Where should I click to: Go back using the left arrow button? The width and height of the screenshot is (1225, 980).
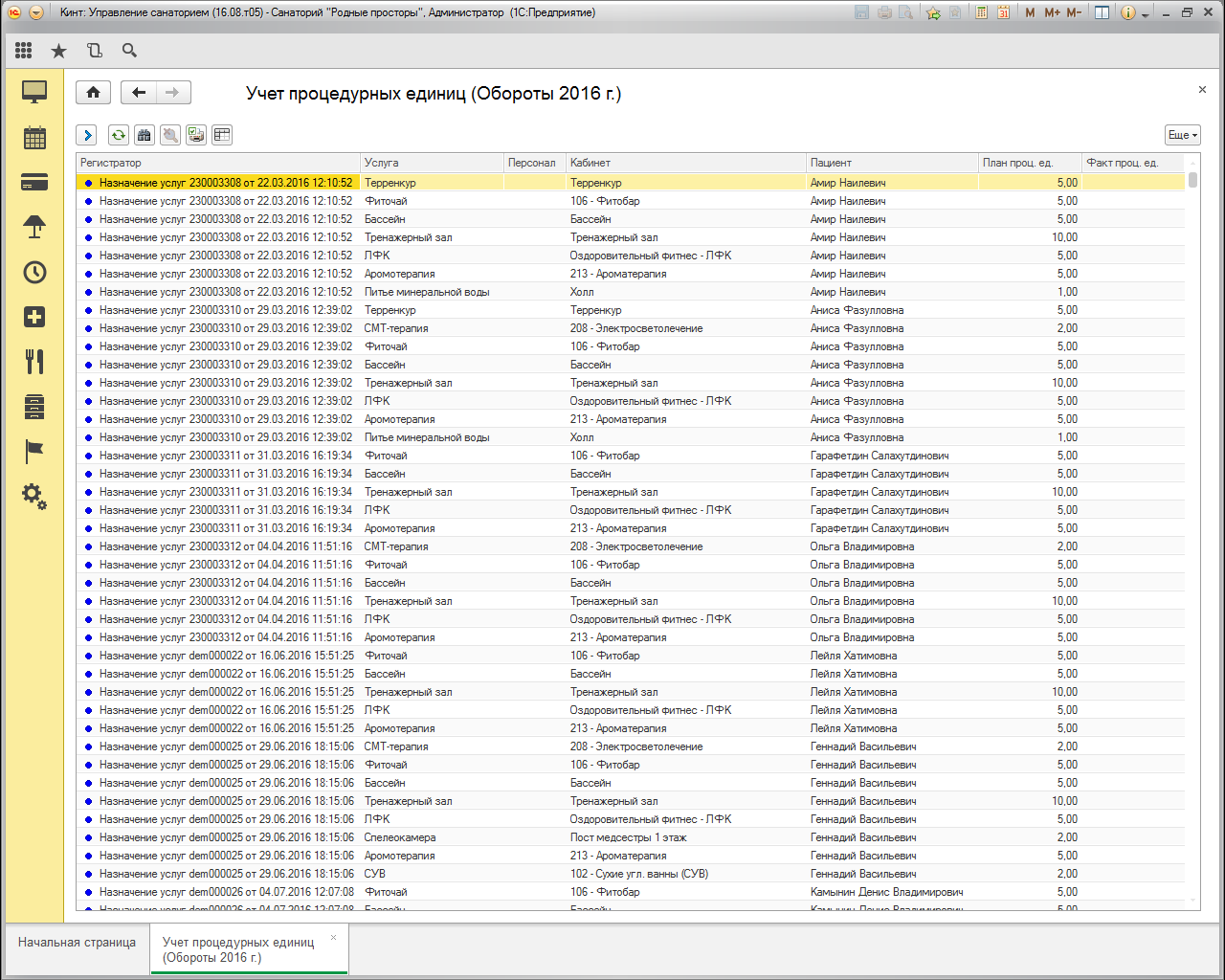pyautogui.click(x=139, y=93)
